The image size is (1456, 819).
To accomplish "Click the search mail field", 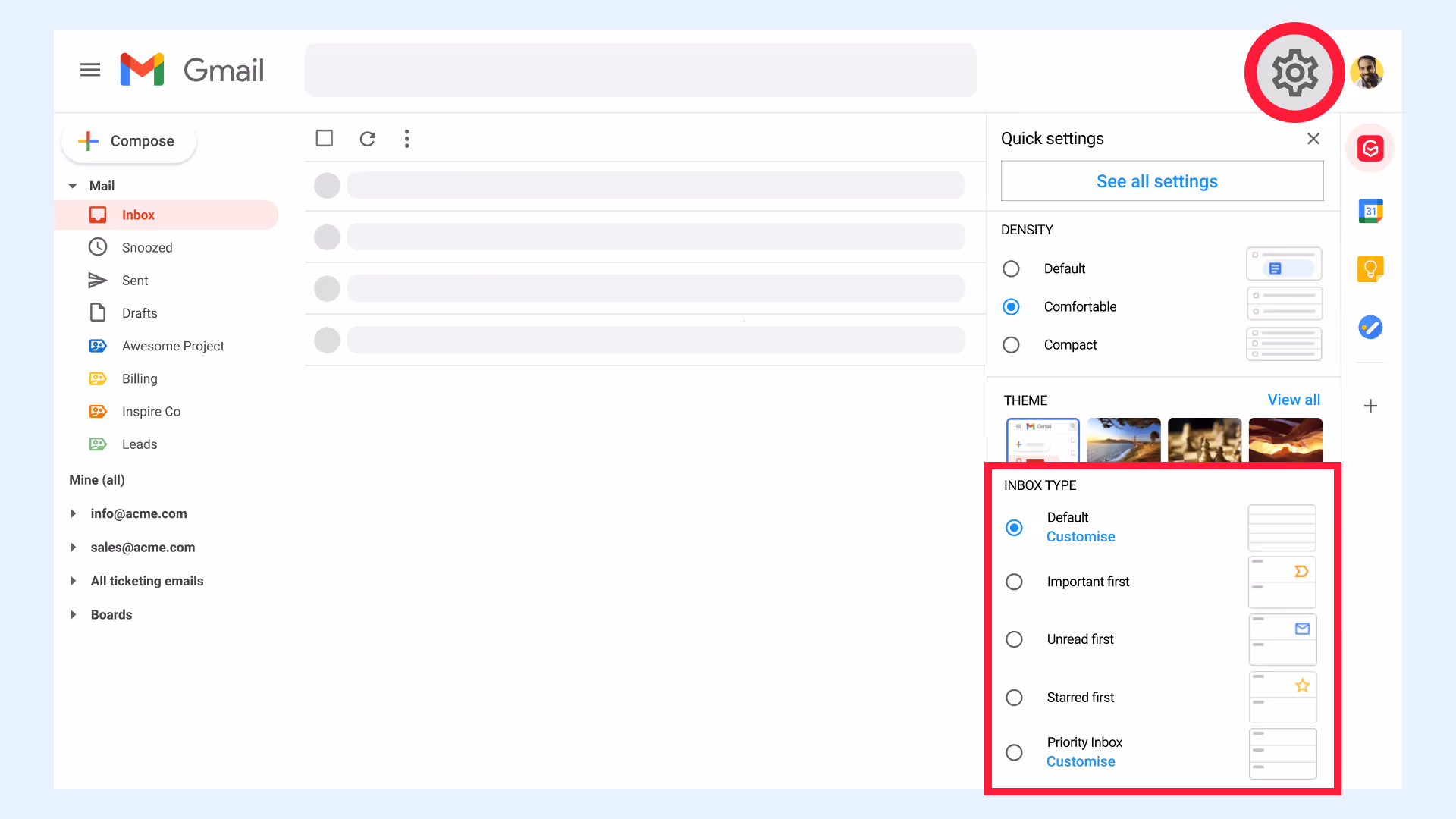I will coord(641,70).
